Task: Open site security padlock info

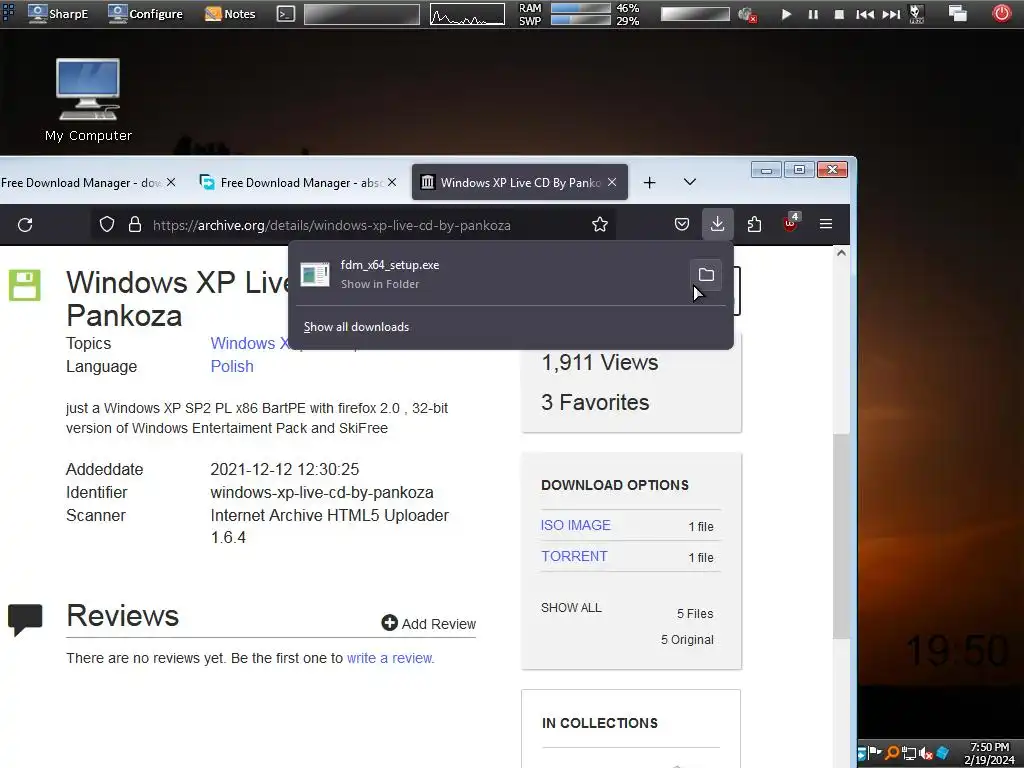Action: (135, 225)
